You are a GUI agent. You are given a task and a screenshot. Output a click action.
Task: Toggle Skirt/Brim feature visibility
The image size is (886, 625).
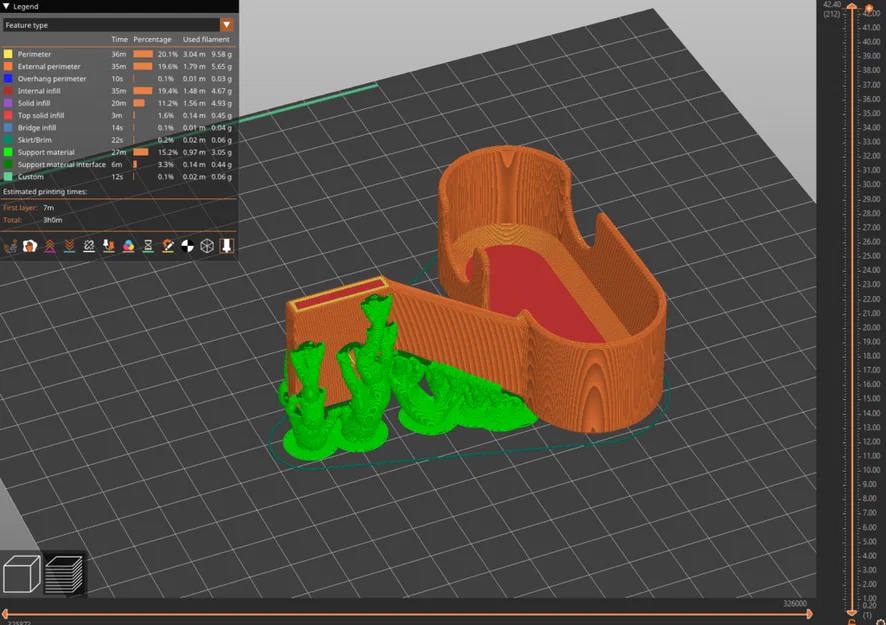coord(118,140)
